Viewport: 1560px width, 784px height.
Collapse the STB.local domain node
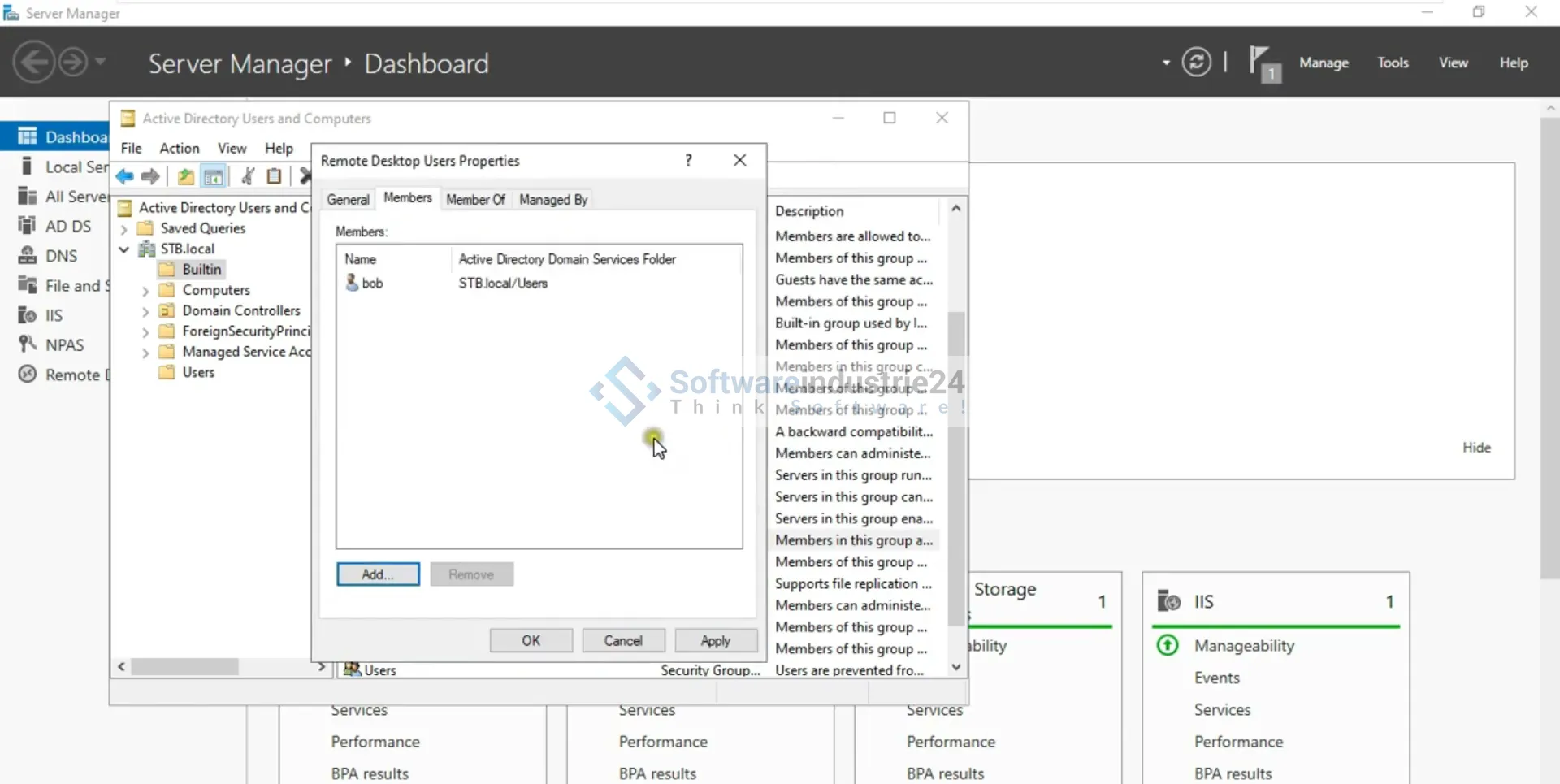pyautogui.click(x=124, y=249)
